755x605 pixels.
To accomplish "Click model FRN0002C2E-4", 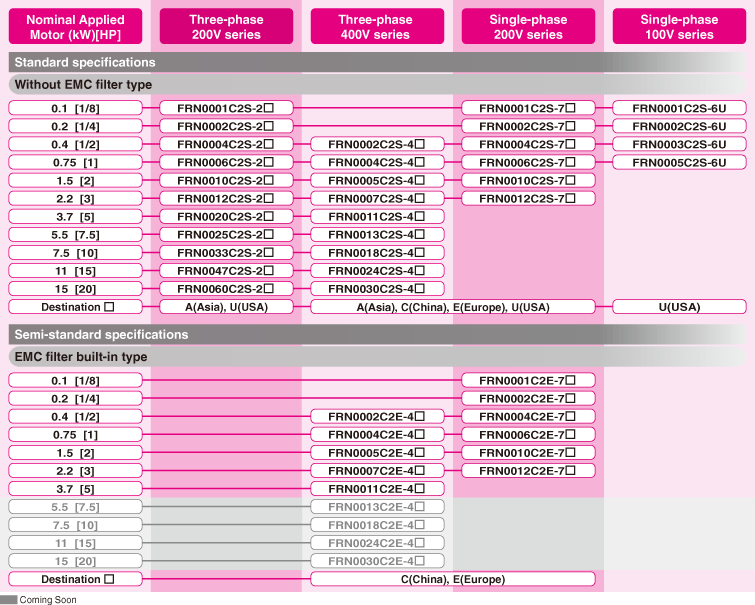I will click(x=377, y=416).
